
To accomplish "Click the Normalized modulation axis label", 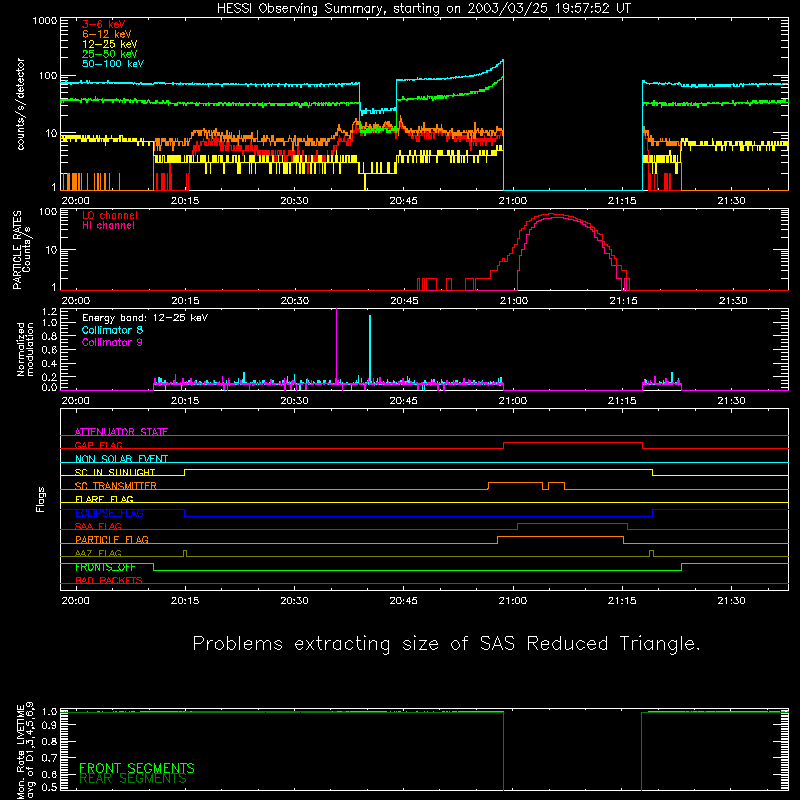I will point(25,349).
